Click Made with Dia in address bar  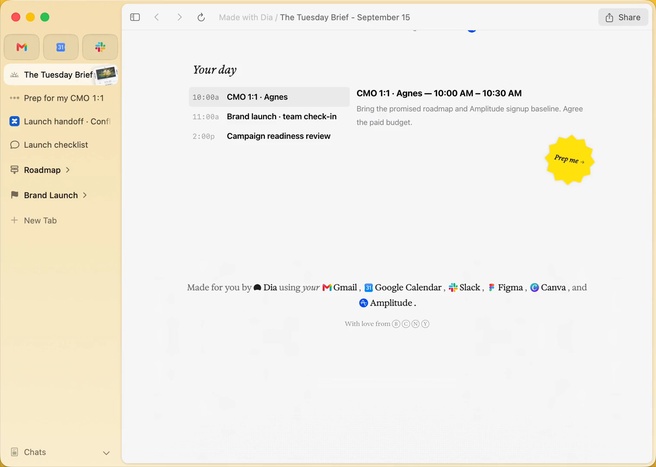[246, 18]
